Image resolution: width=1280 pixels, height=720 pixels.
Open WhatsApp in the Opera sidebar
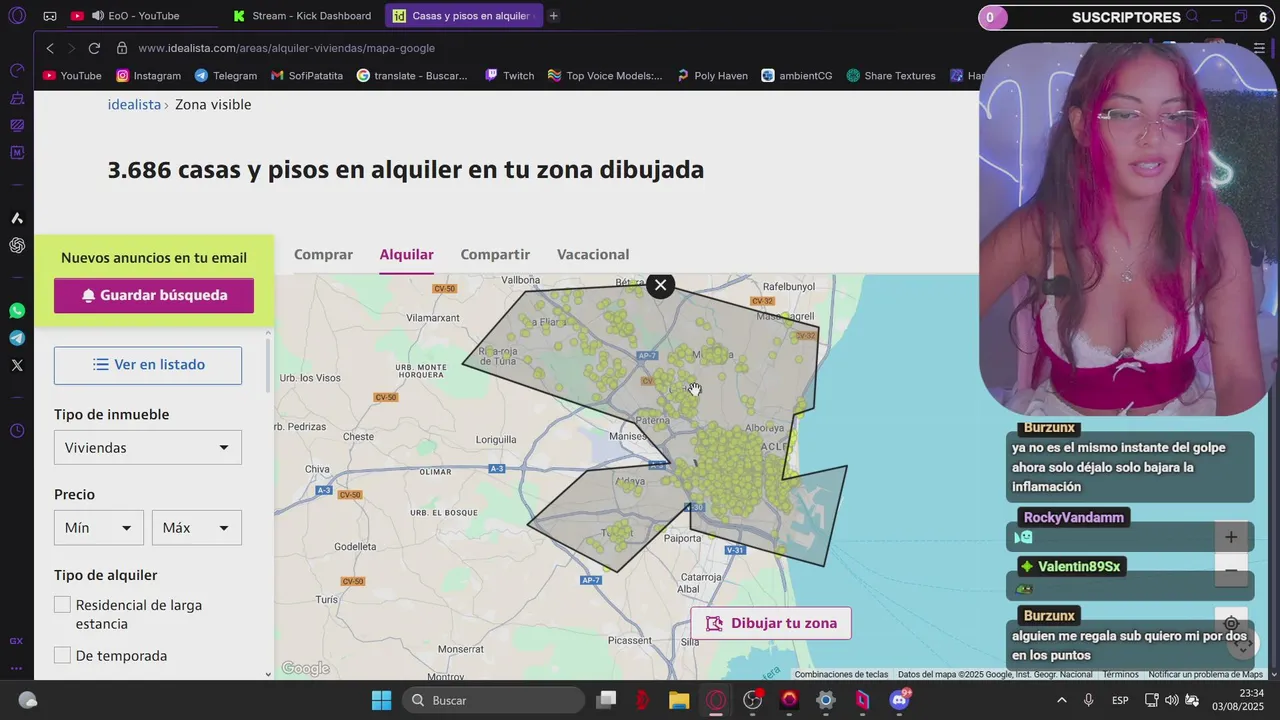point(17,311)
